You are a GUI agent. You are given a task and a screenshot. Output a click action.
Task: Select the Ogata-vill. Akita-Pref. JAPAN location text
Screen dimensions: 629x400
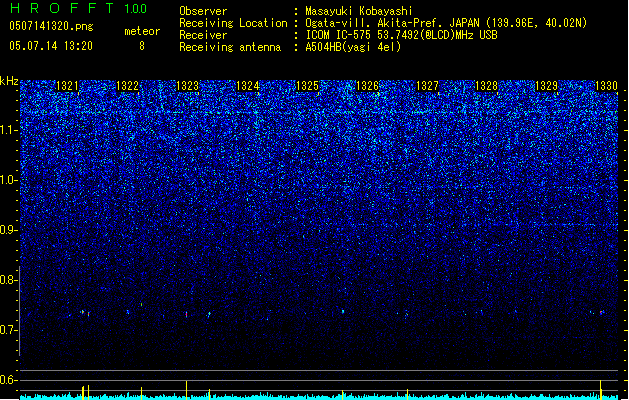pyautogui.click(x=446, y=23)
